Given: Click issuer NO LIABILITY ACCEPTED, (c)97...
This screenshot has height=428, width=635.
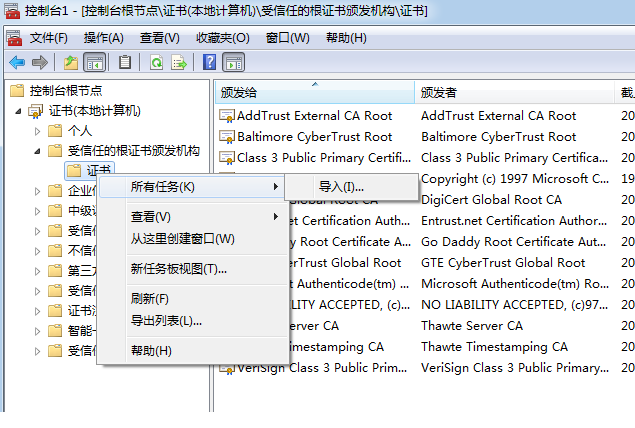Looking at the screenshot, I should [x=514, y=305].
